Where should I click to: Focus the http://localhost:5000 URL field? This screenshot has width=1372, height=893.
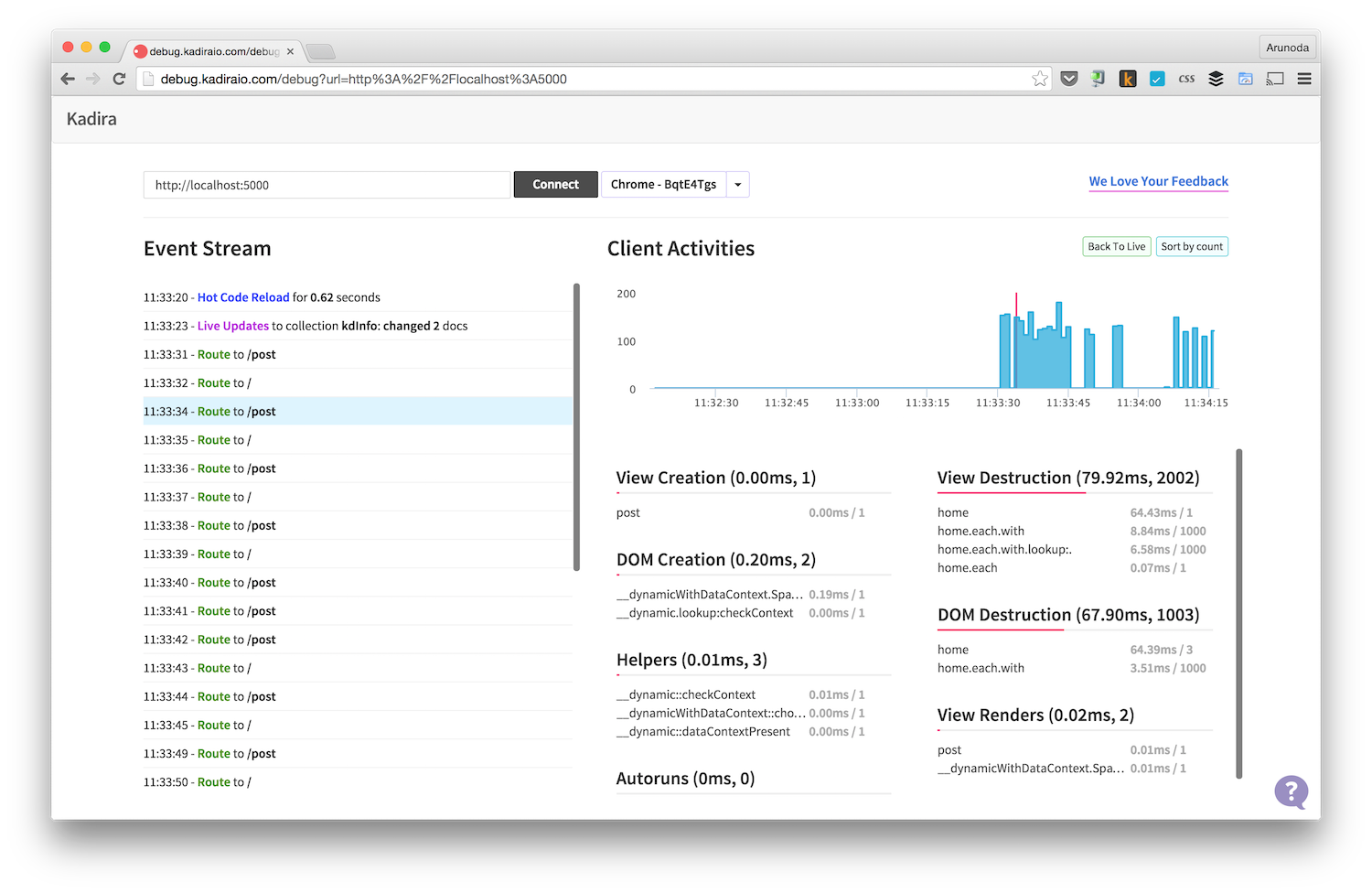pyautogui.click(x=327, y=185)
